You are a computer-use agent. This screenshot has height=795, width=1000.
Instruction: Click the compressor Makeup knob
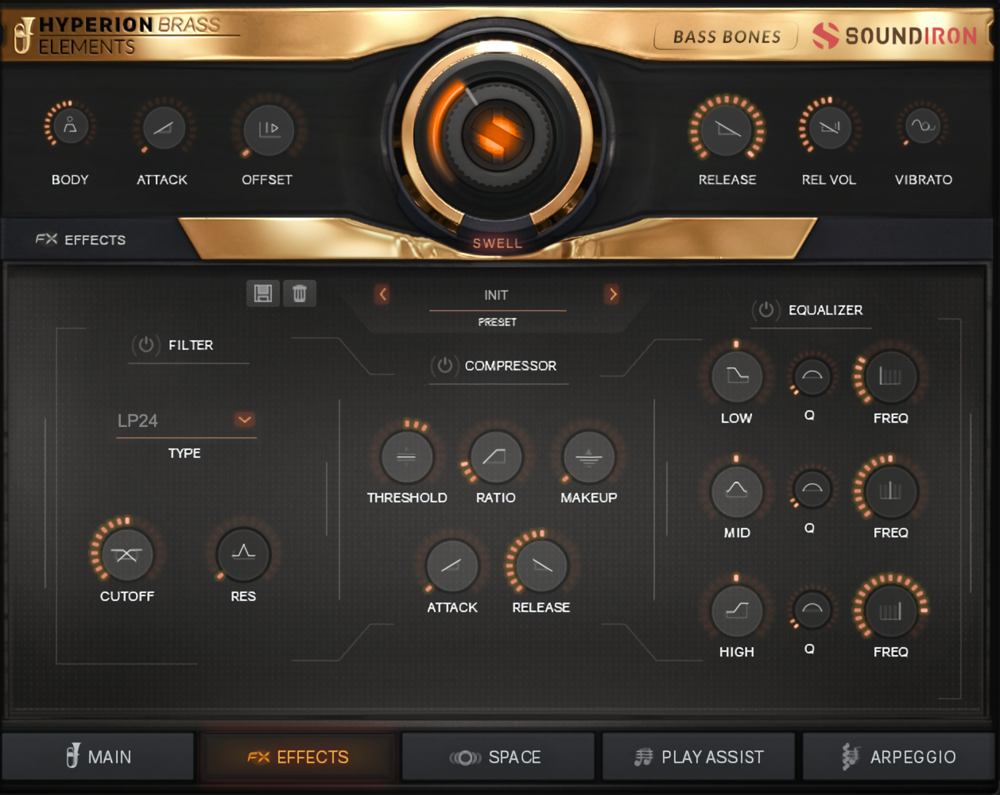[588, 456]
